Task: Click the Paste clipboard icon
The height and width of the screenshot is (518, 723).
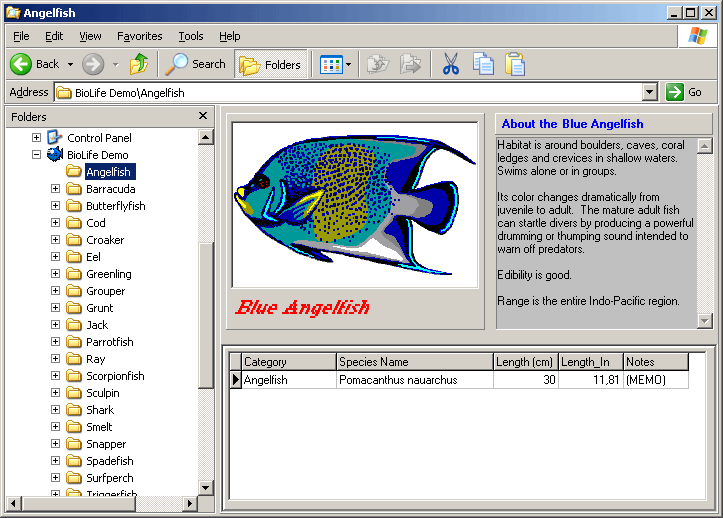Action: coord(515,64)
